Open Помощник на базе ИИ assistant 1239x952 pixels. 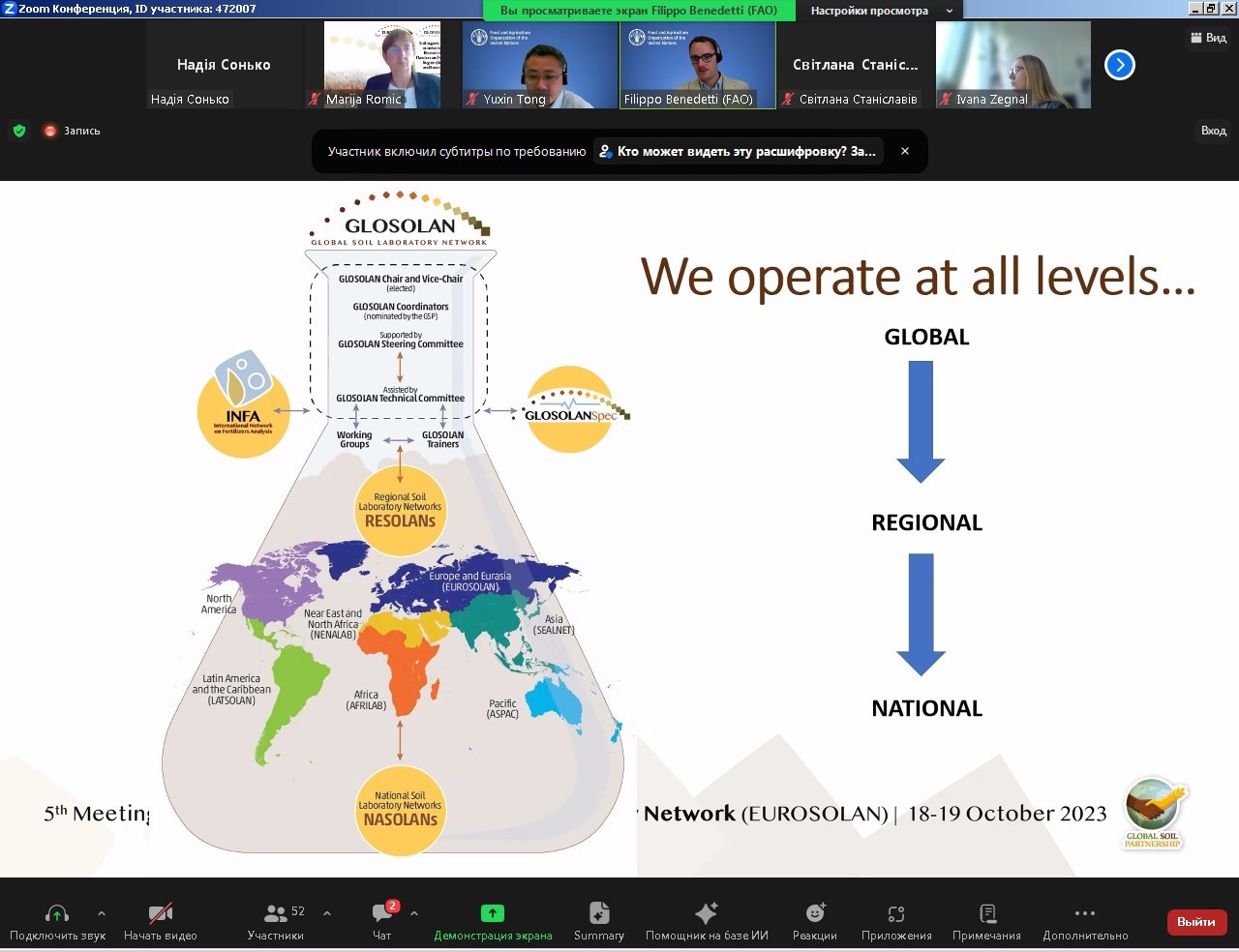(707, 921)
